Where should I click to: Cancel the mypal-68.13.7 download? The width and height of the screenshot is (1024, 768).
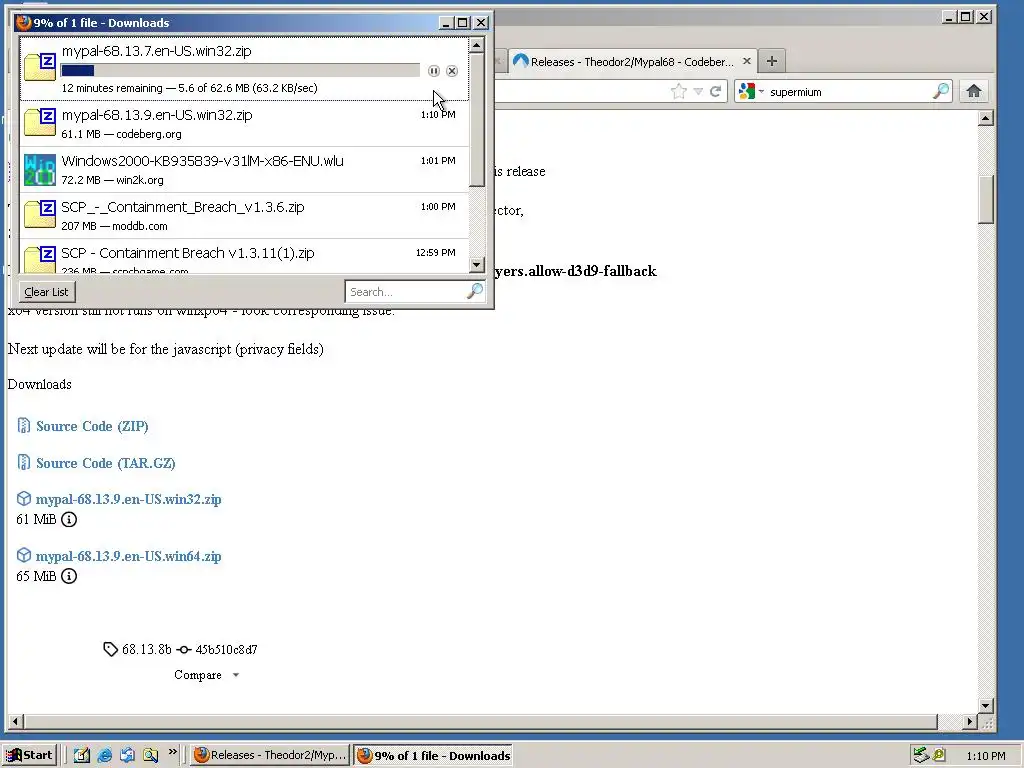pyautogui.click(x=452, y=71)
